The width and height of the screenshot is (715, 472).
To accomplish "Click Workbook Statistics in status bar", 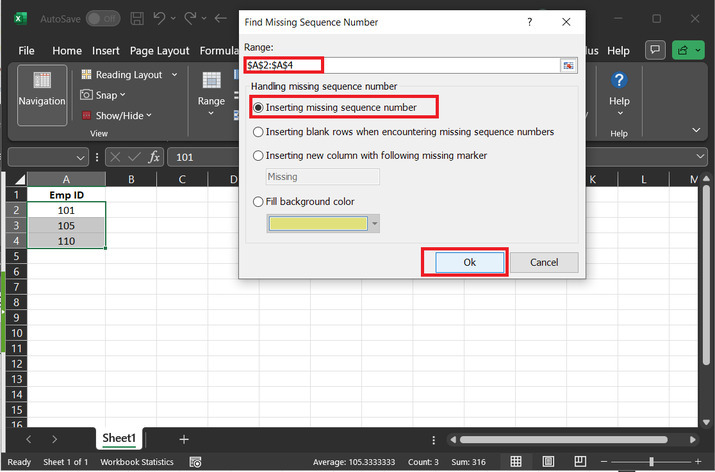I will (x=137, y=462).
